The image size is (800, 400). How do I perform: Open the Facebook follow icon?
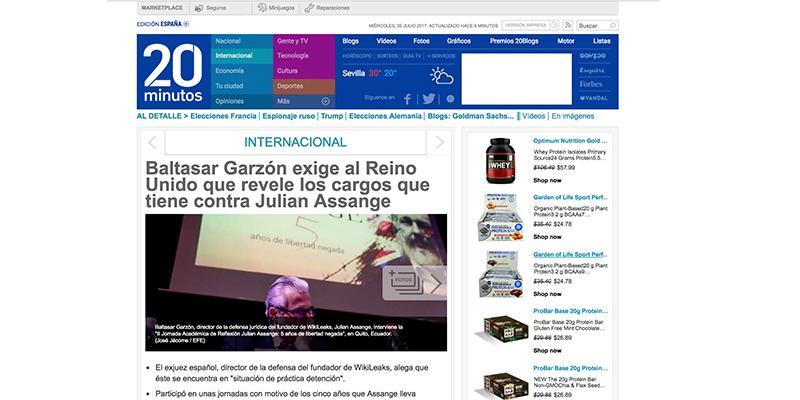tap(407, 99)
